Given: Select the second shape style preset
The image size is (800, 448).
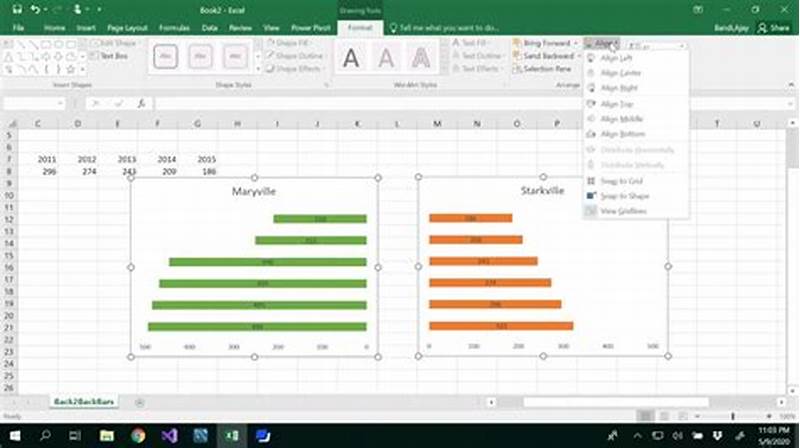Looking at the screenshot, I should coord(200,56).
